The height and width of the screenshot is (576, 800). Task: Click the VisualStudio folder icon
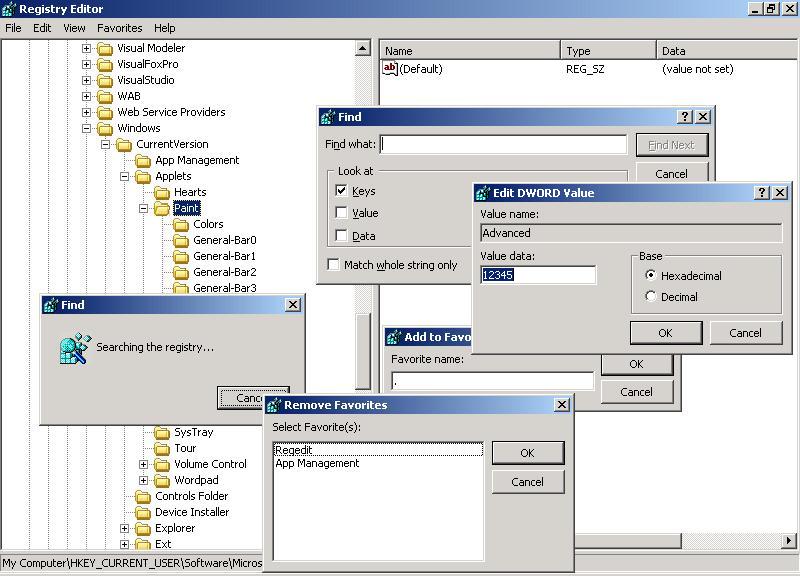pyautogui.click(x=105, y=80)
